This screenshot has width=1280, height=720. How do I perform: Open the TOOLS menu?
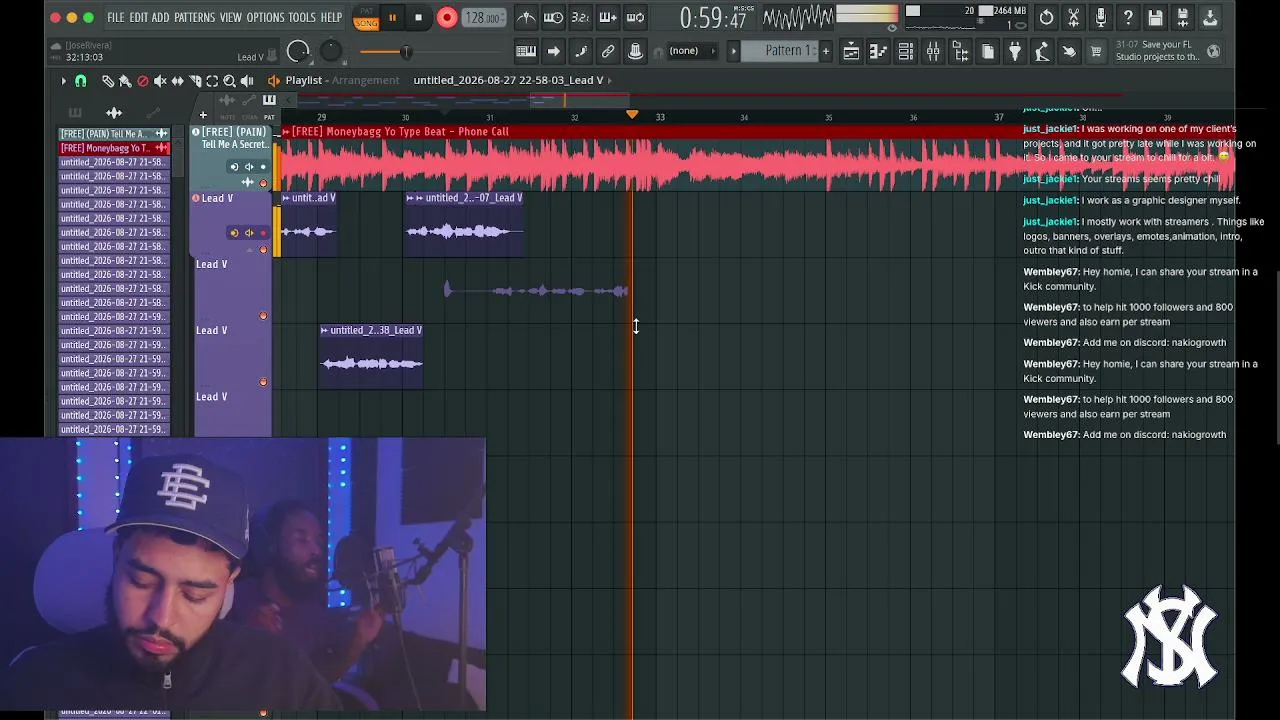pyautogui.click(x=302, y=18)
